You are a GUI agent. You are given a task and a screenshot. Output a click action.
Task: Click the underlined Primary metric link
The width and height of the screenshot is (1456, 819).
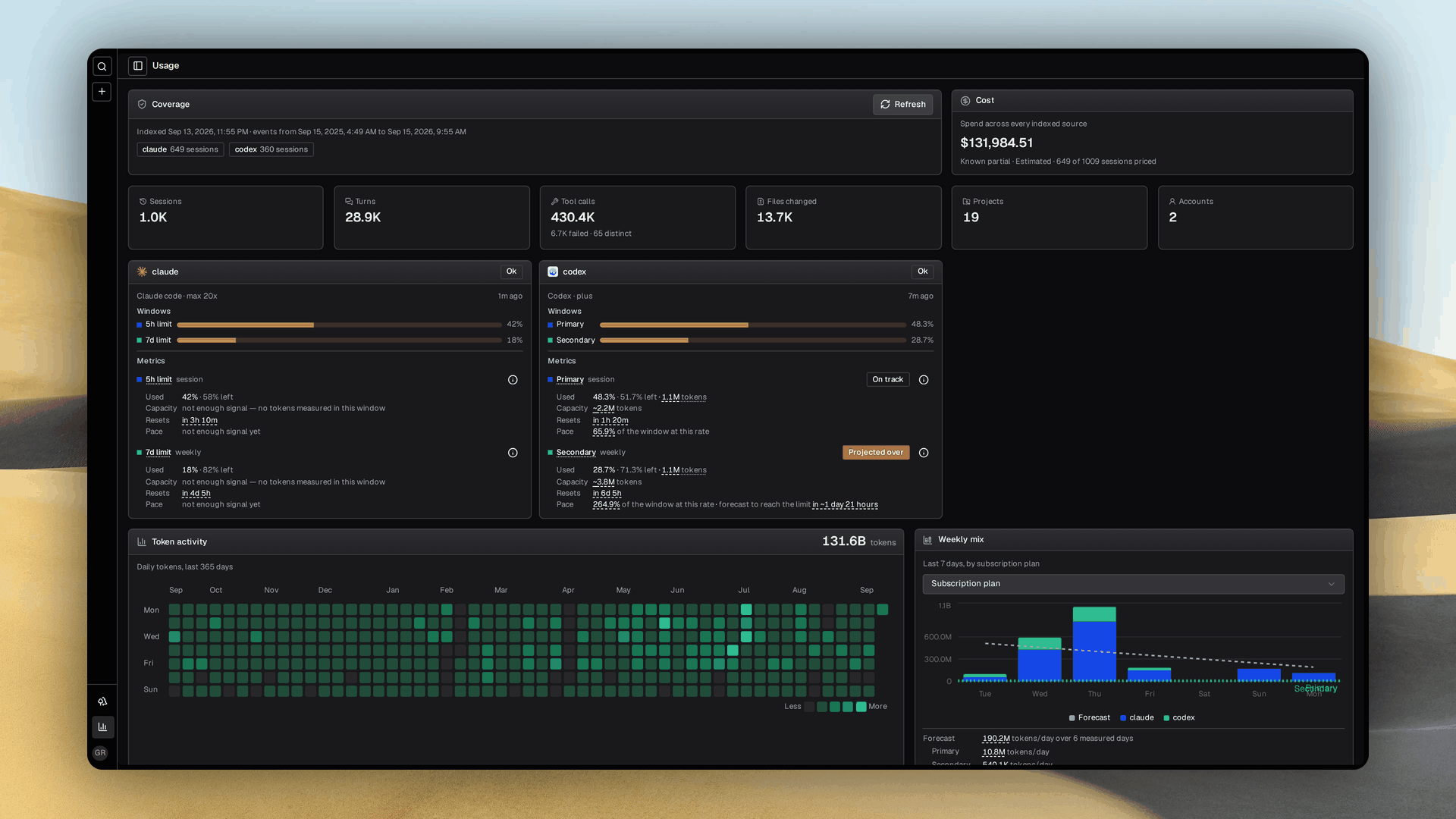[570, 380]
